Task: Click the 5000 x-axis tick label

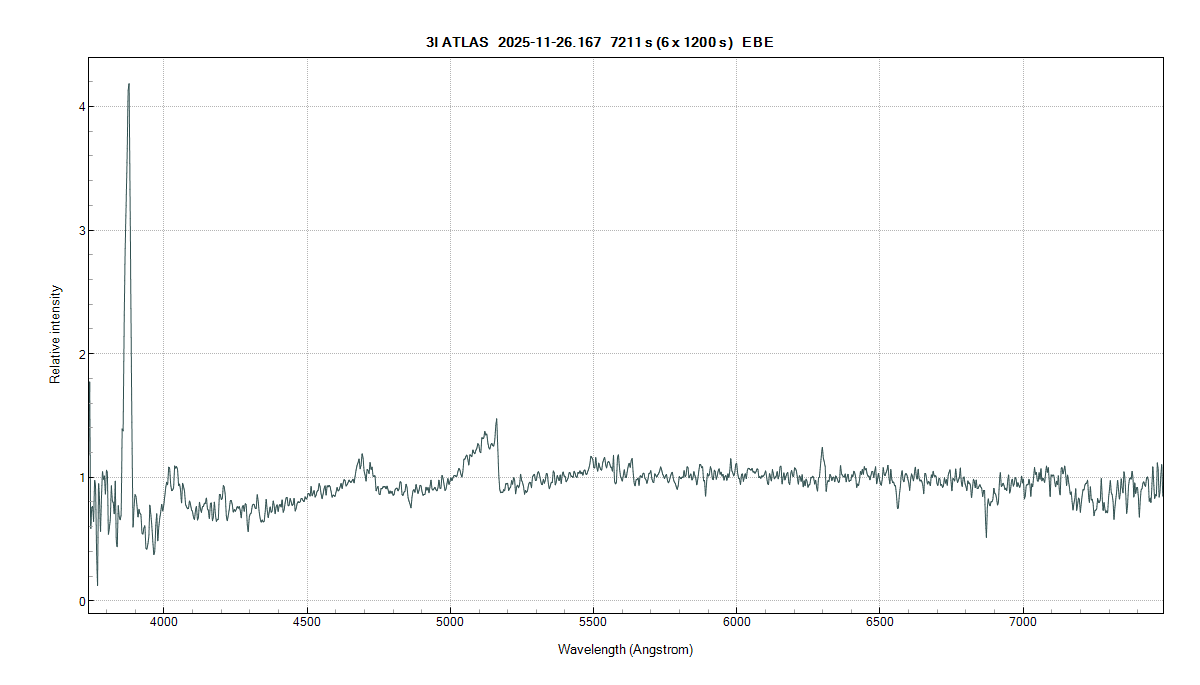Action: [450, 623]
